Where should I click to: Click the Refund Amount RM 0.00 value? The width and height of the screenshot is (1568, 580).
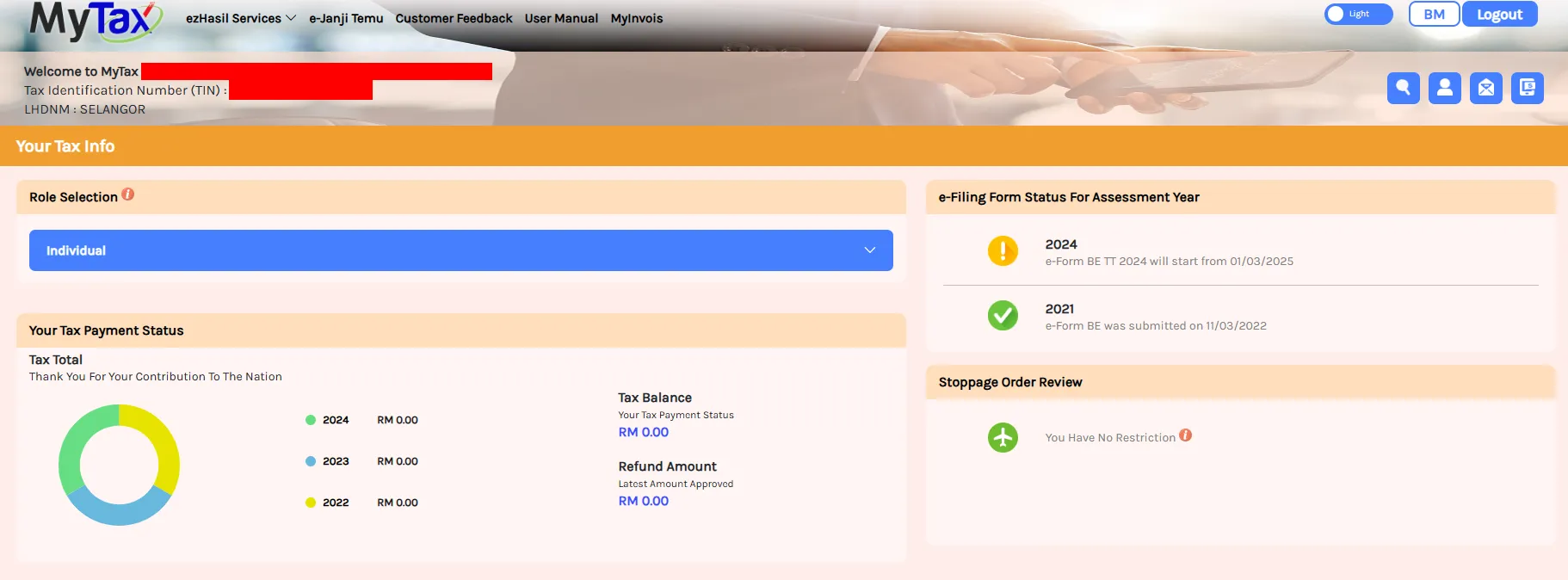[x=643, y=501]
